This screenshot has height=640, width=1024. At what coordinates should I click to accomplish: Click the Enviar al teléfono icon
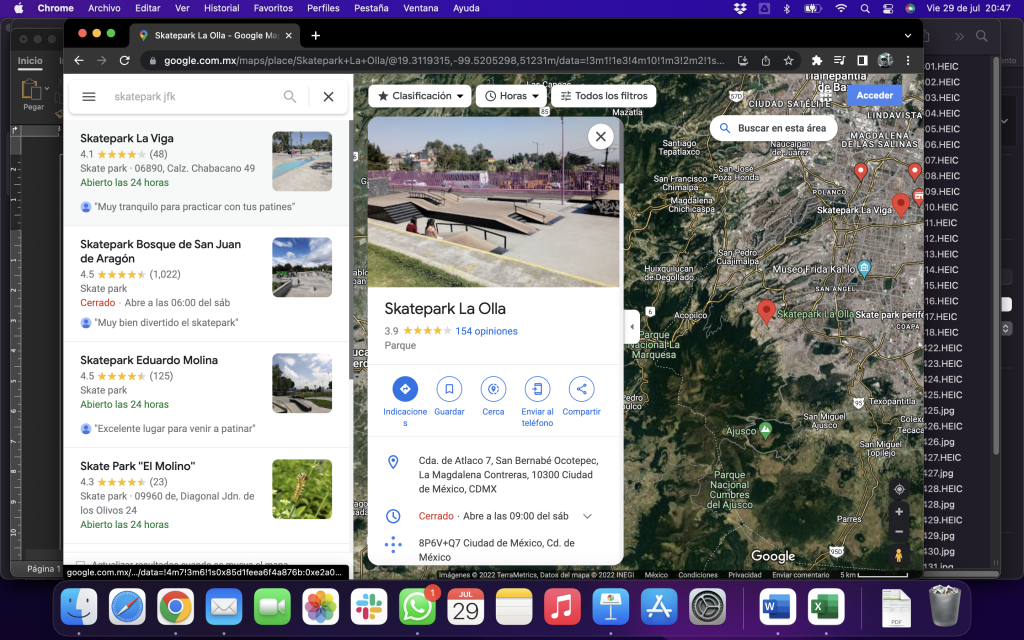(537, 389)
